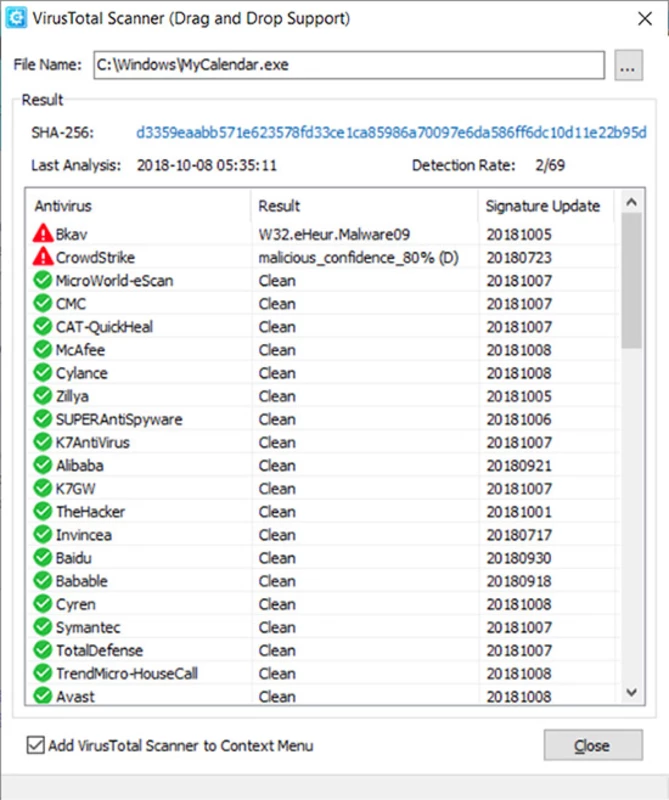Click signature date 20180930 for Baidu

pos(519,558)
